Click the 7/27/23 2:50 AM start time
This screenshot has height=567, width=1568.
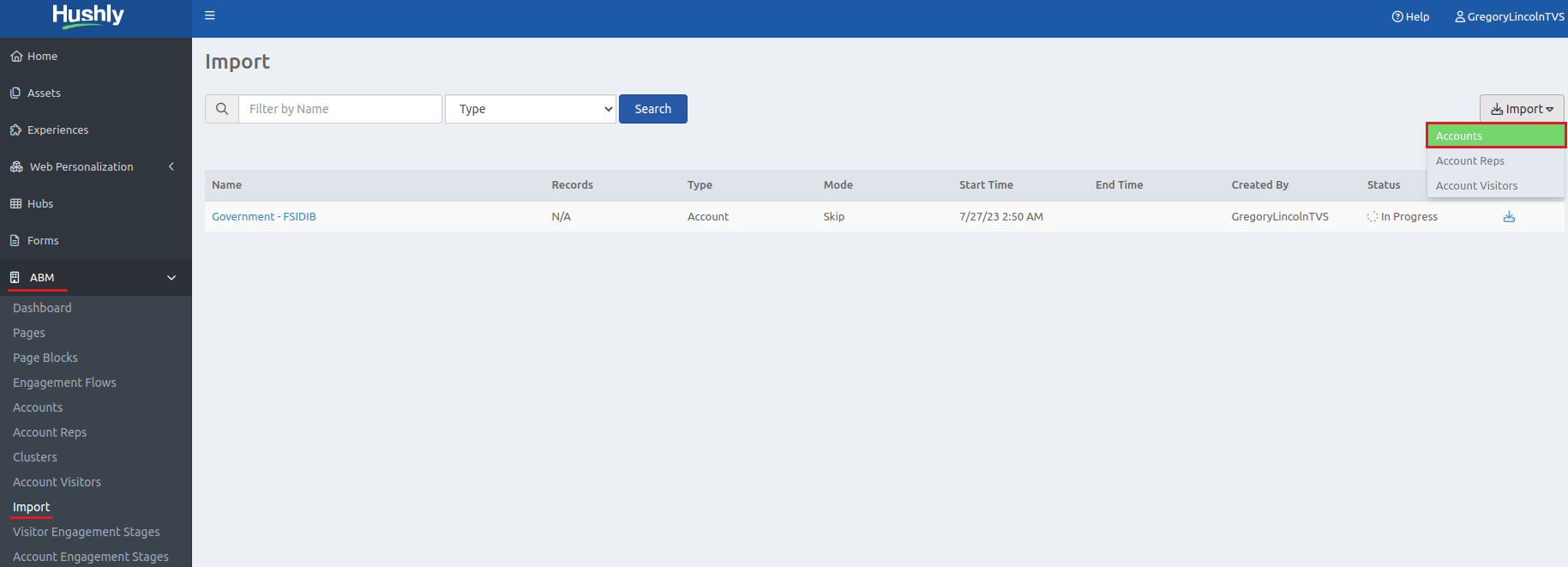point(1001,216)
